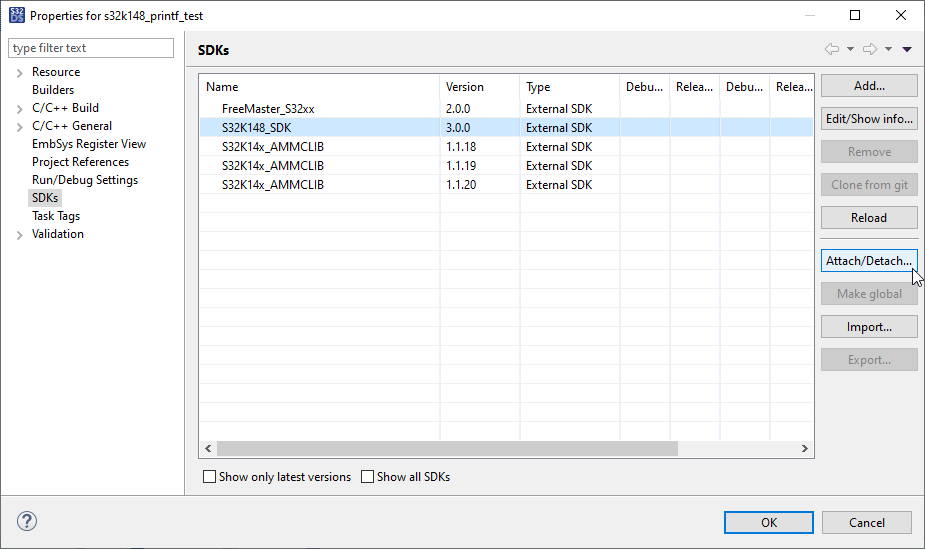This screenshot has height=549, width=925.
Task: Open the view menu triangle in SDKs header
Action: coord(907,49)
